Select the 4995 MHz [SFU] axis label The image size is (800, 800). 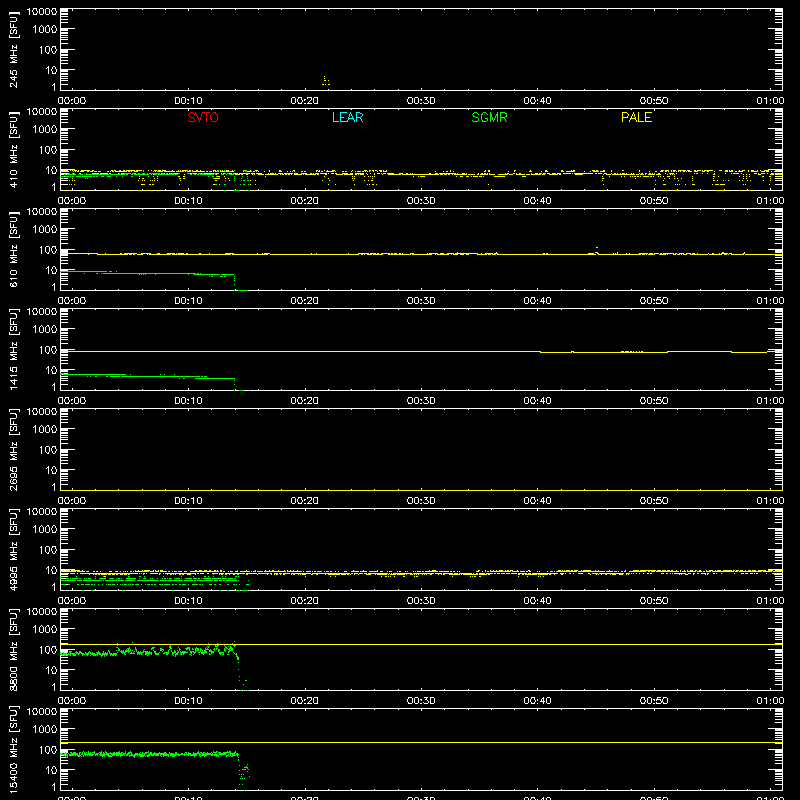click(14, 549)
